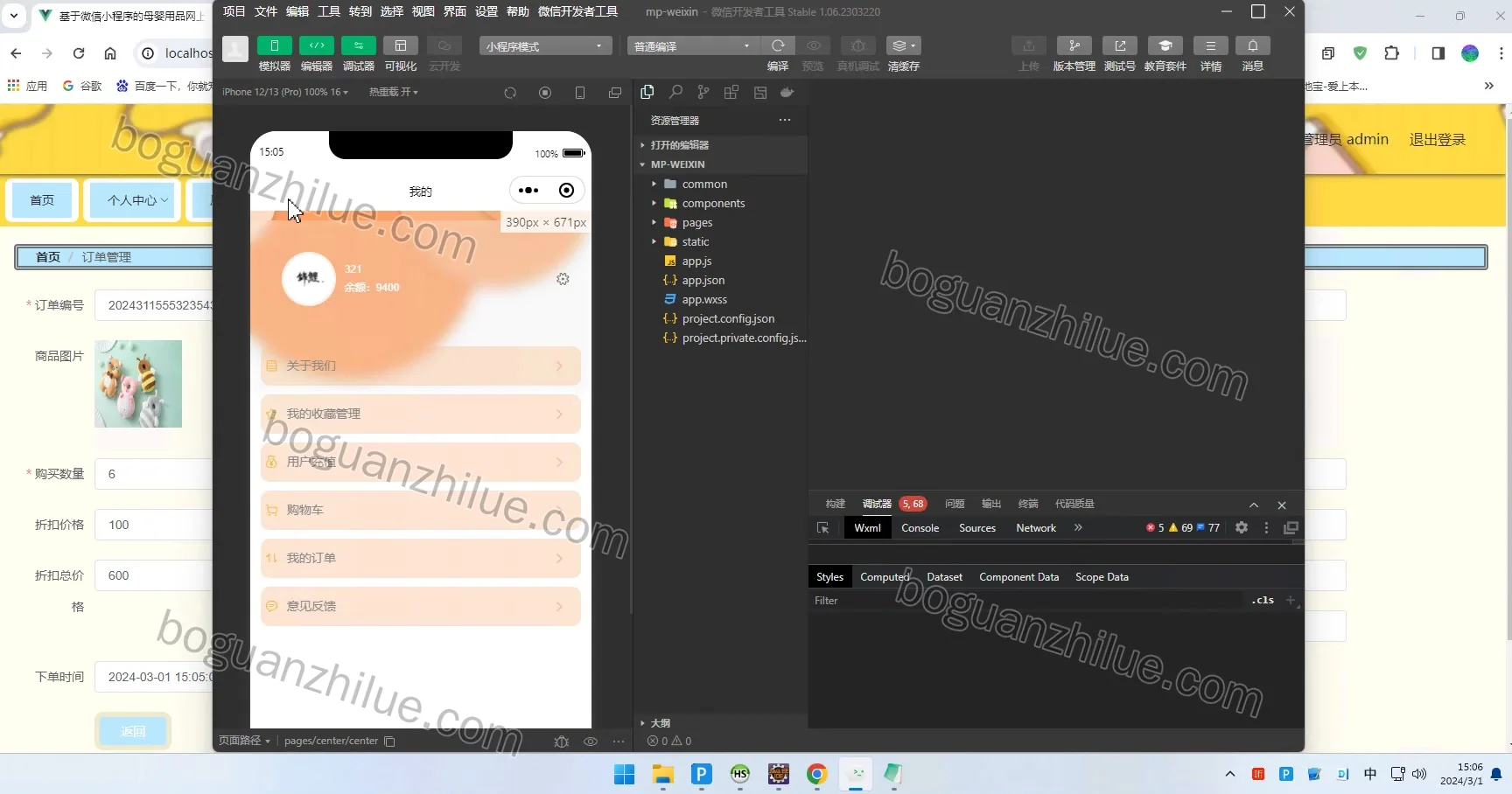Viewport: 1512px width, 794px height.
Task: Tap 购物车 in the simulator
Action: pos(421,510)
